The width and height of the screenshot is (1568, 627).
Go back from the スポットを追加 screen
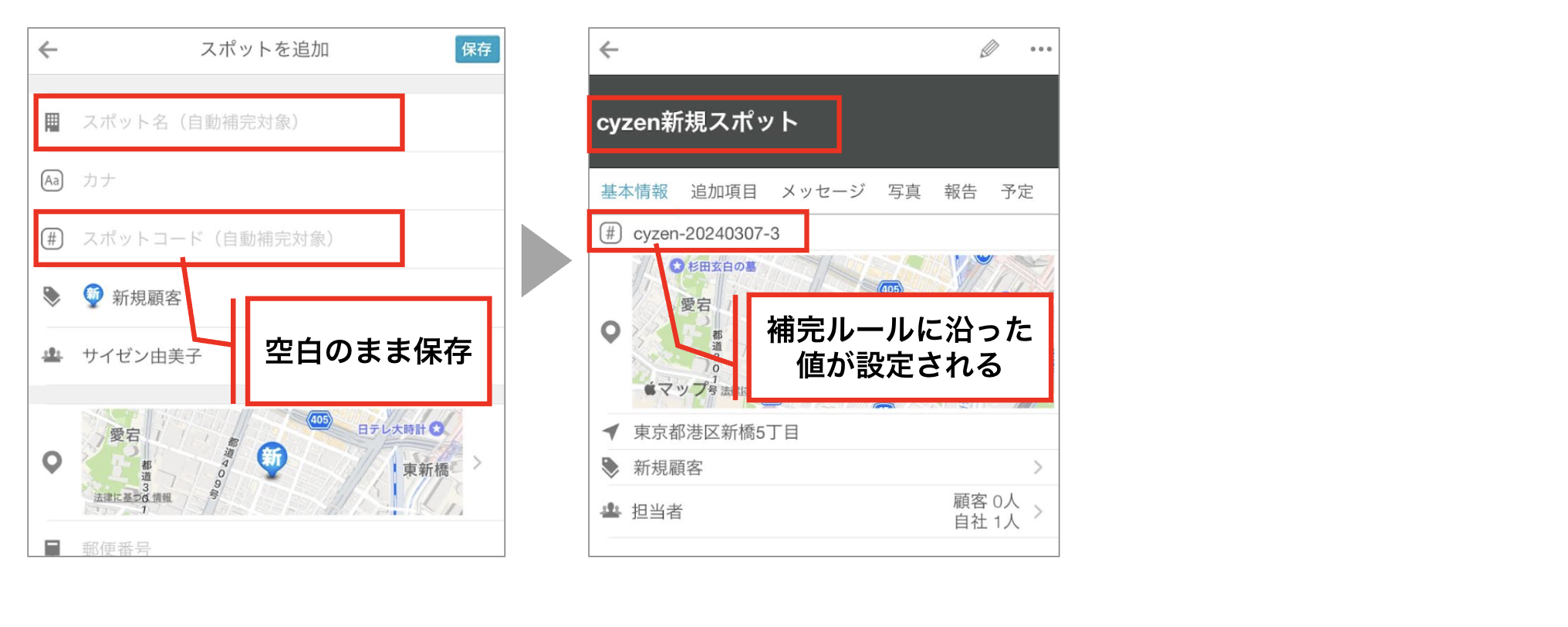click(49, 50)
